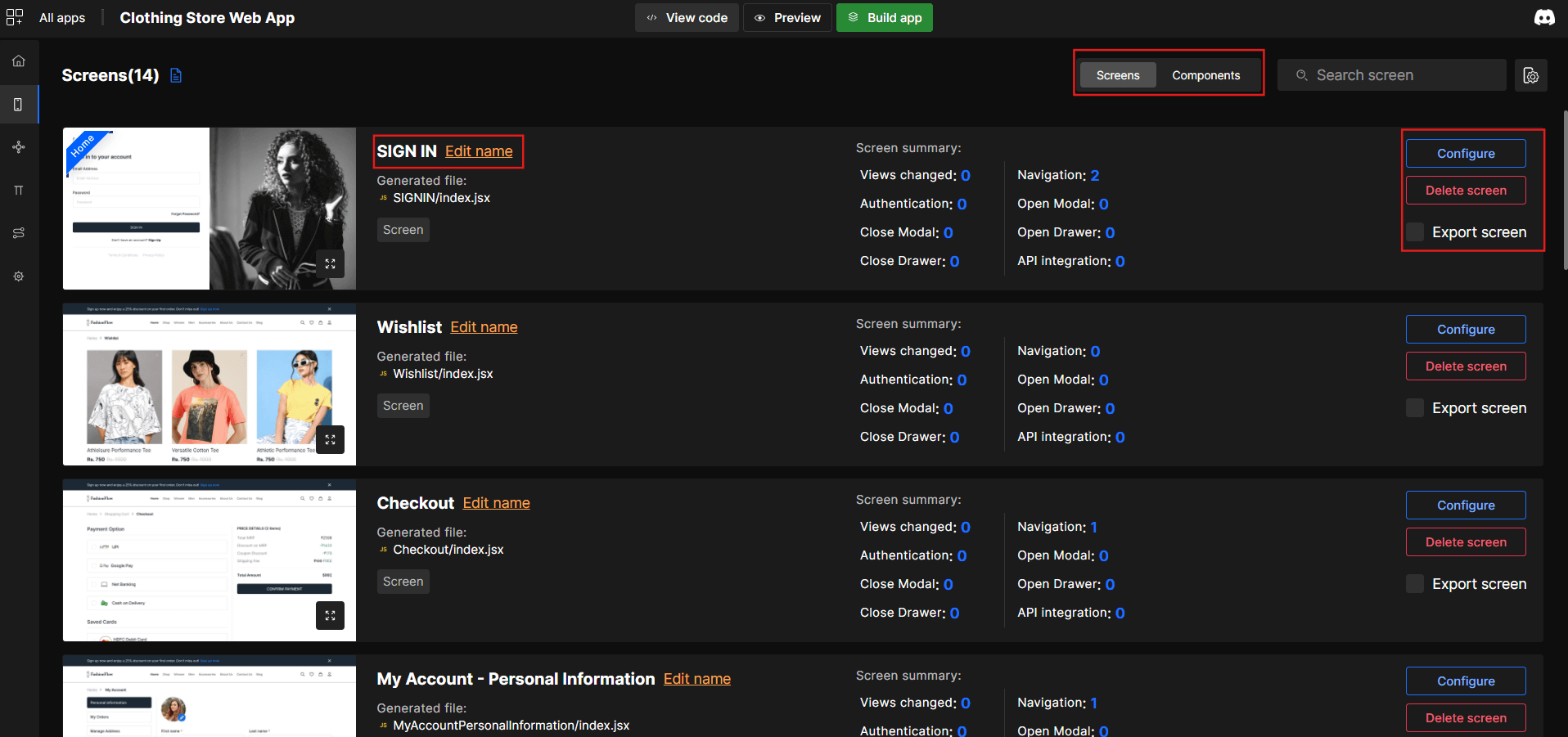Click the Discord icon in top bar
The width and height of the screenshot is (1568, 737).
click(1544, 17)
